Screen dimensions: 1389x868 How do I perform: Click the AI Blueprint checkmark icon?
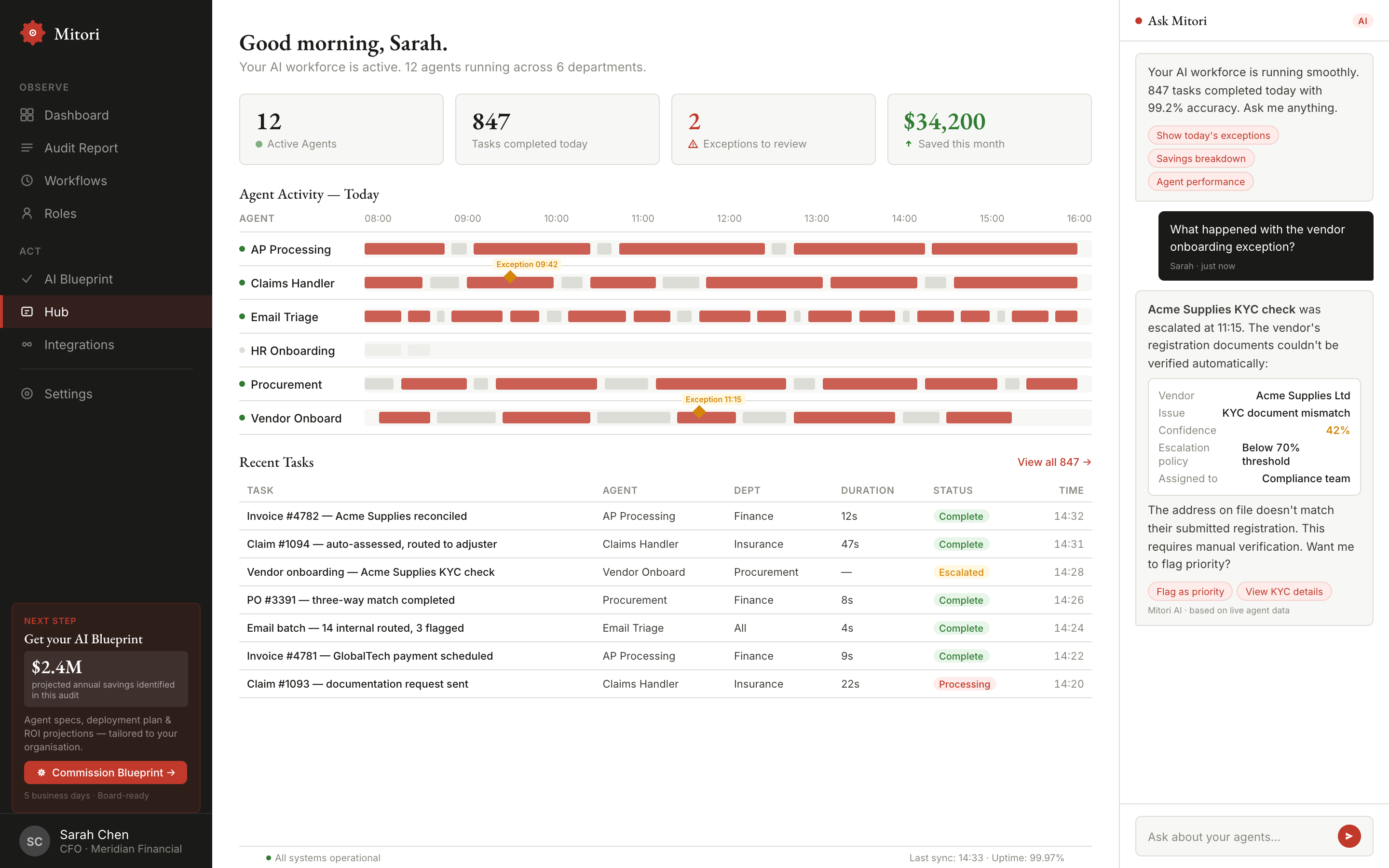[x=27, y=278]
